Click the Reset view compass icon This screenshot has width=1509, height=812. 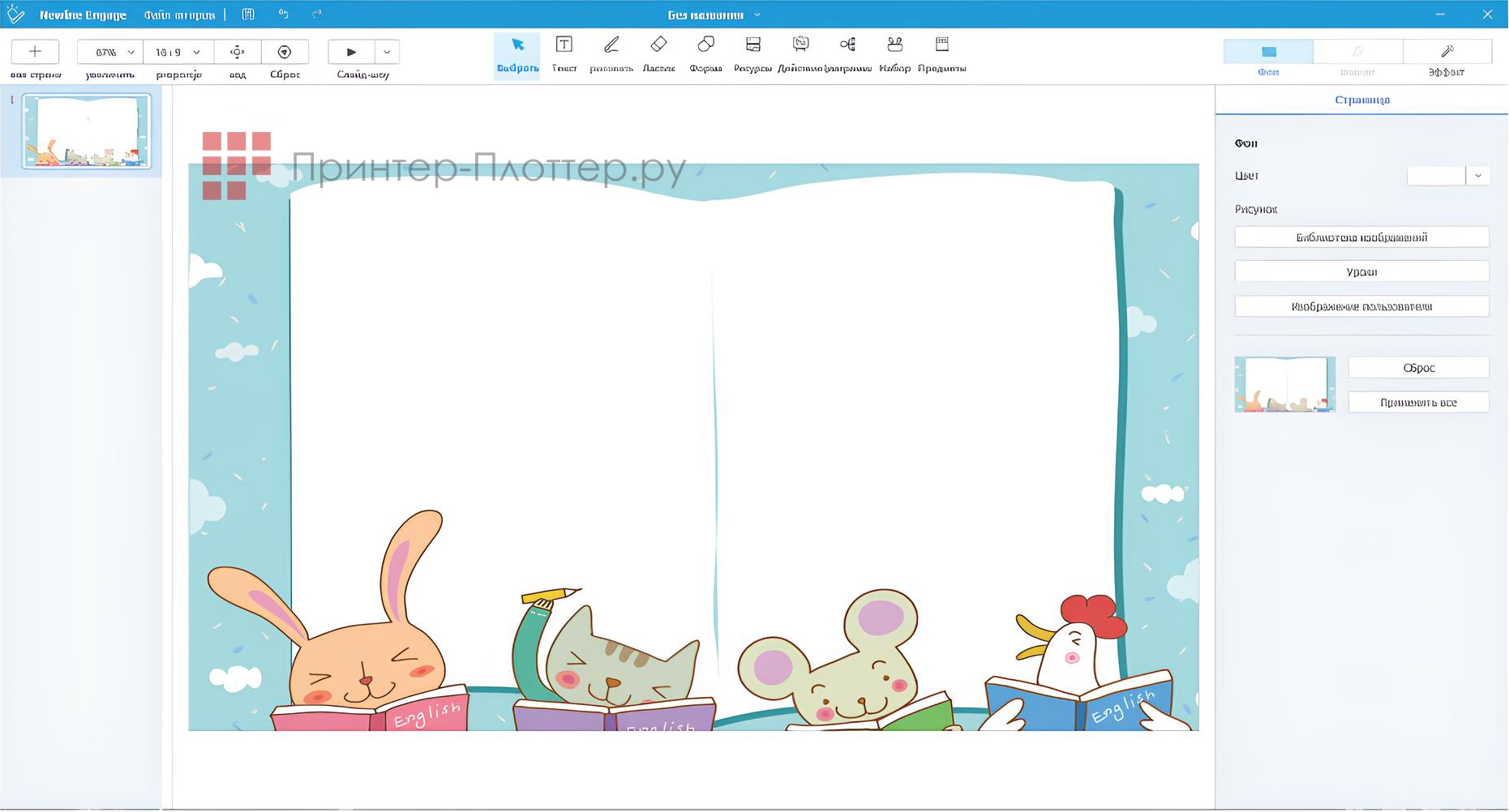pos(285,52)
